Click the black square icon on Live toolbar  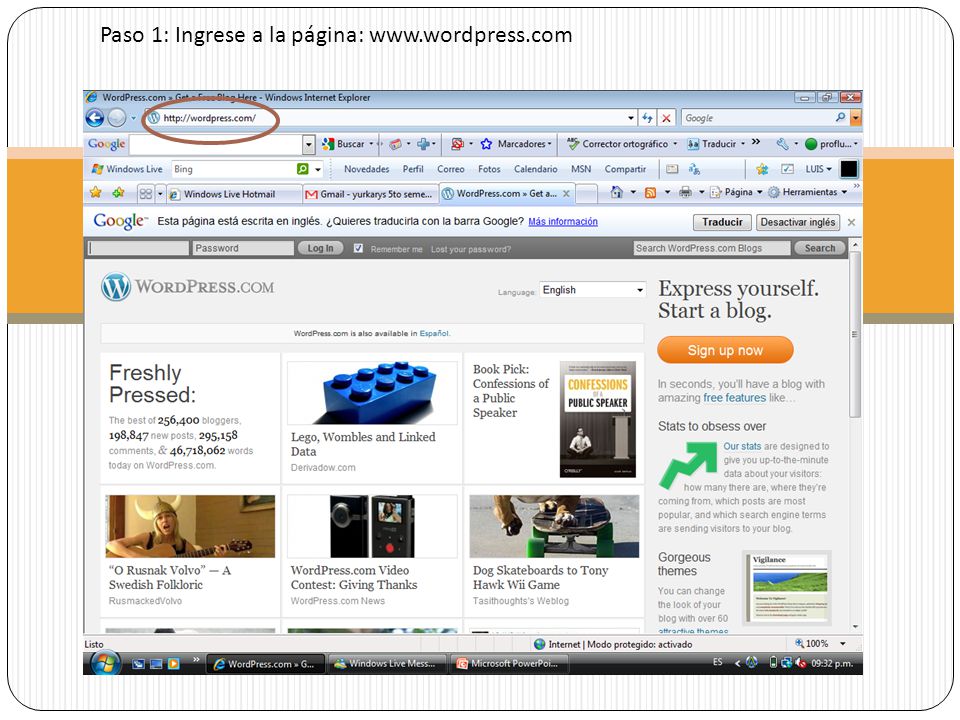coord(849,169)
